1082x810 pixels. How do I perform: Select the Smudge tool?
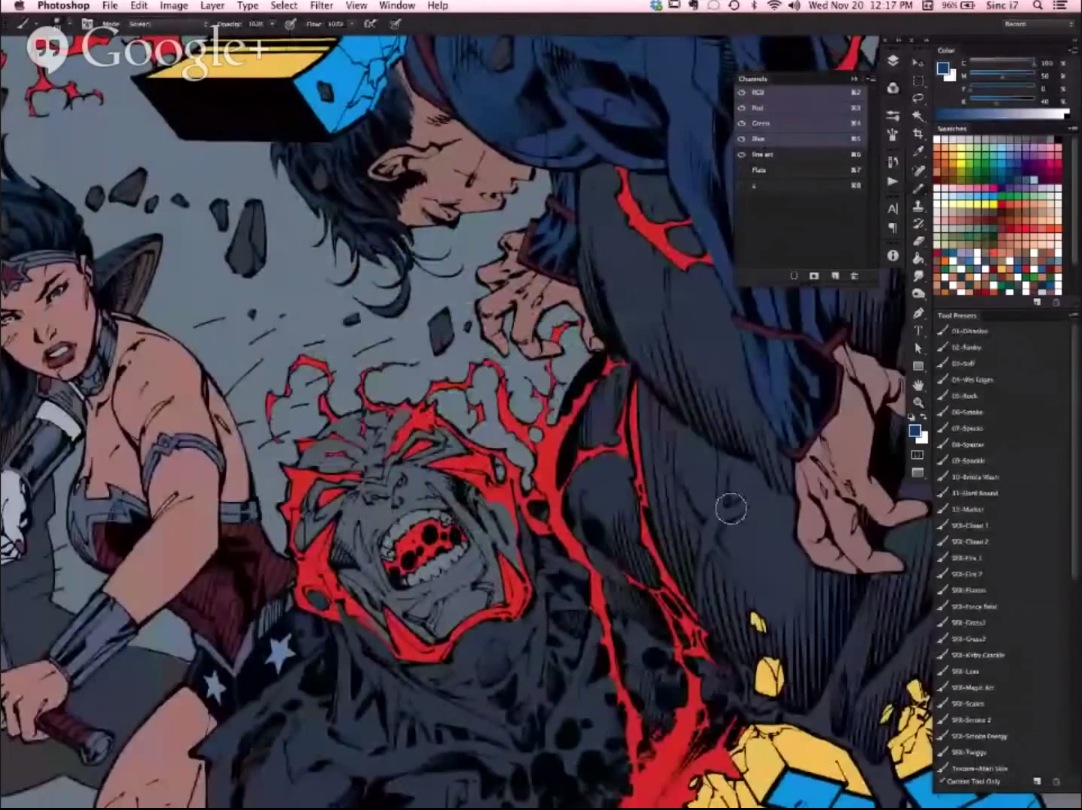[x=918, y=276]
